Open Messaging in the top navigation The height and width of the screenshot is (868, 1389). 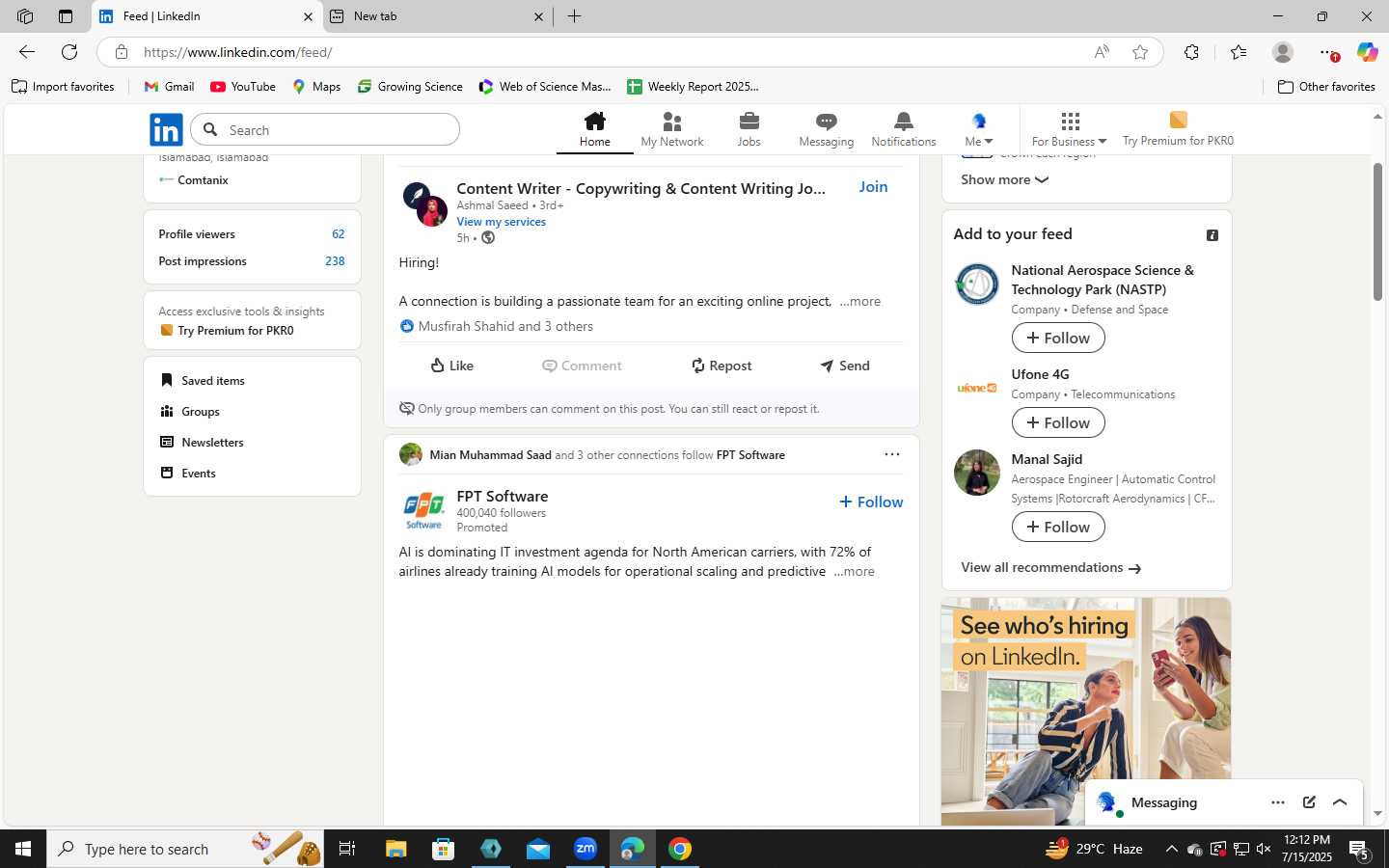(x=826, y=129)
